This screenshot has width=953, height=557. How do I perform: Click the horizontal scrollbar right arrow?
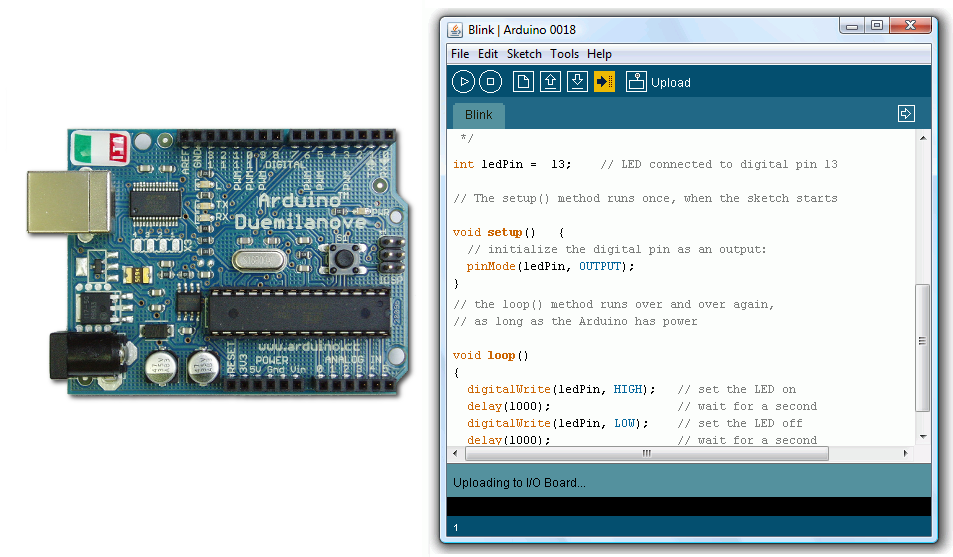coord(906,453)
